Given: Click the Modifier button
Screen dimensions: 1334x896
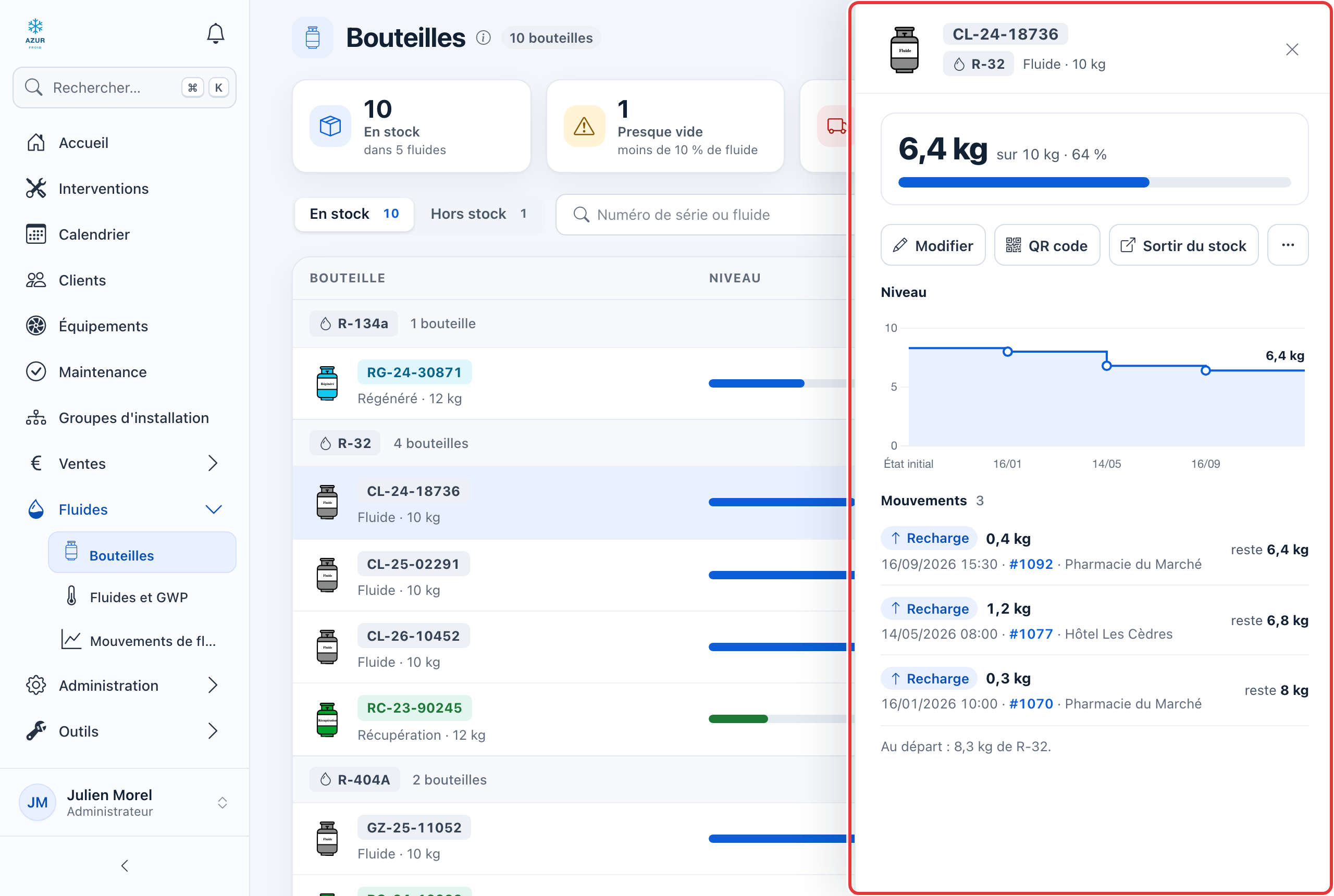Looking at the screenshot, I should (x=933, y=245).
